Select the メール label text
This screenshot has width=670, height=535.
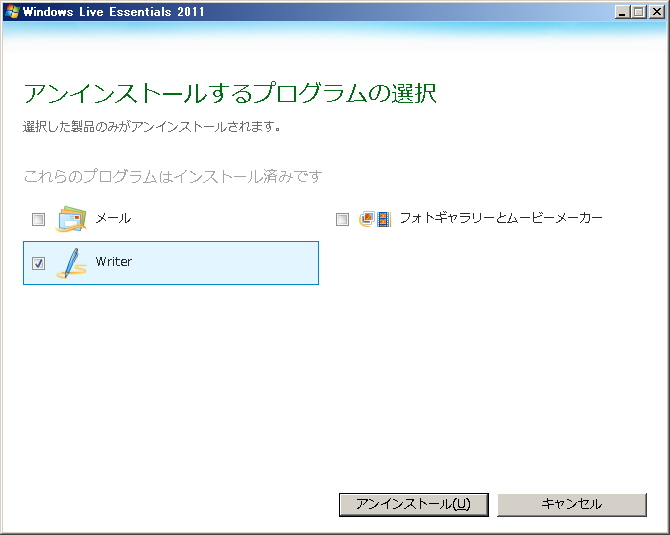113,218
